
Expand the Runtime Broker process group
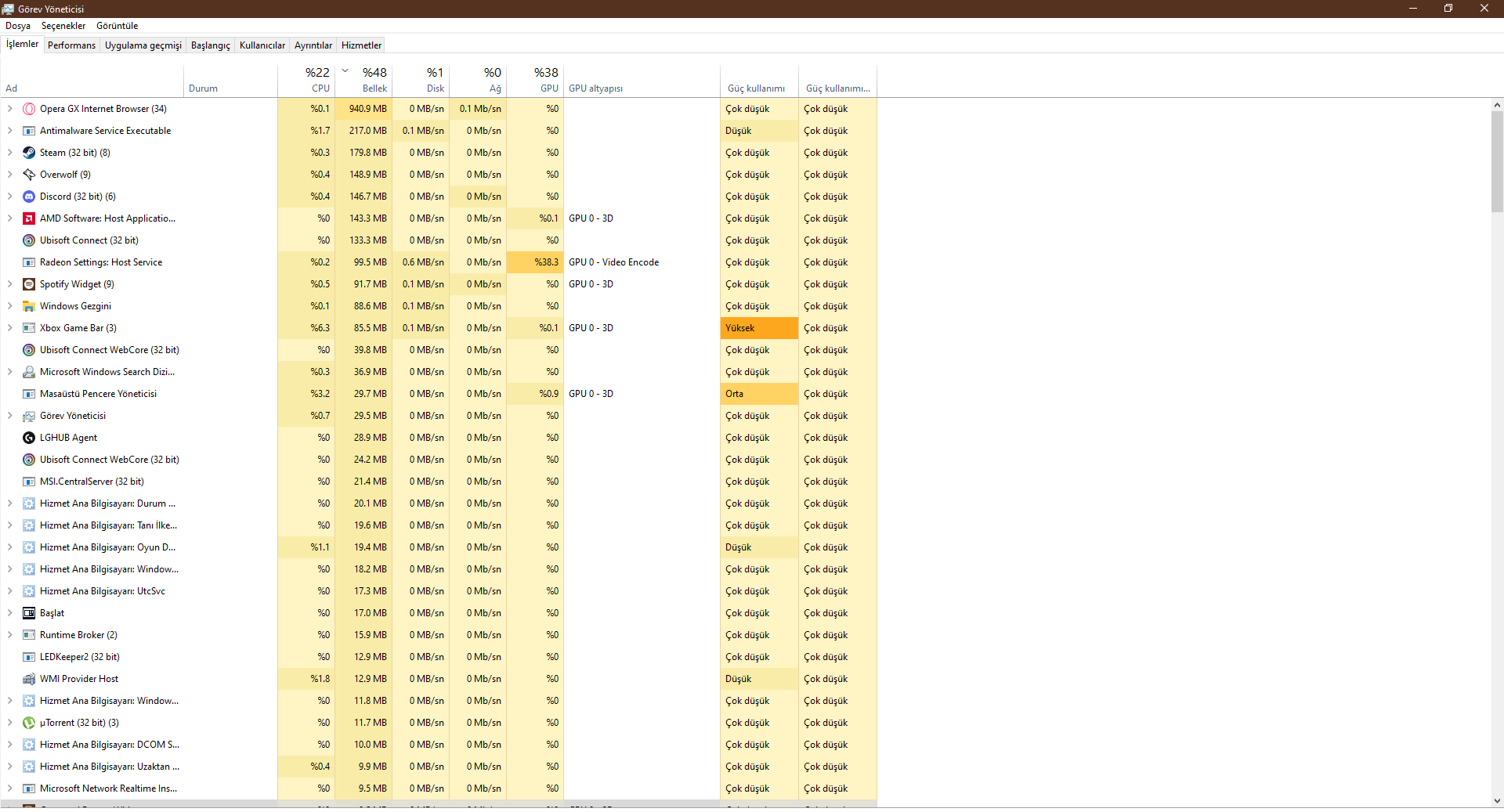(x=9, y=635)
